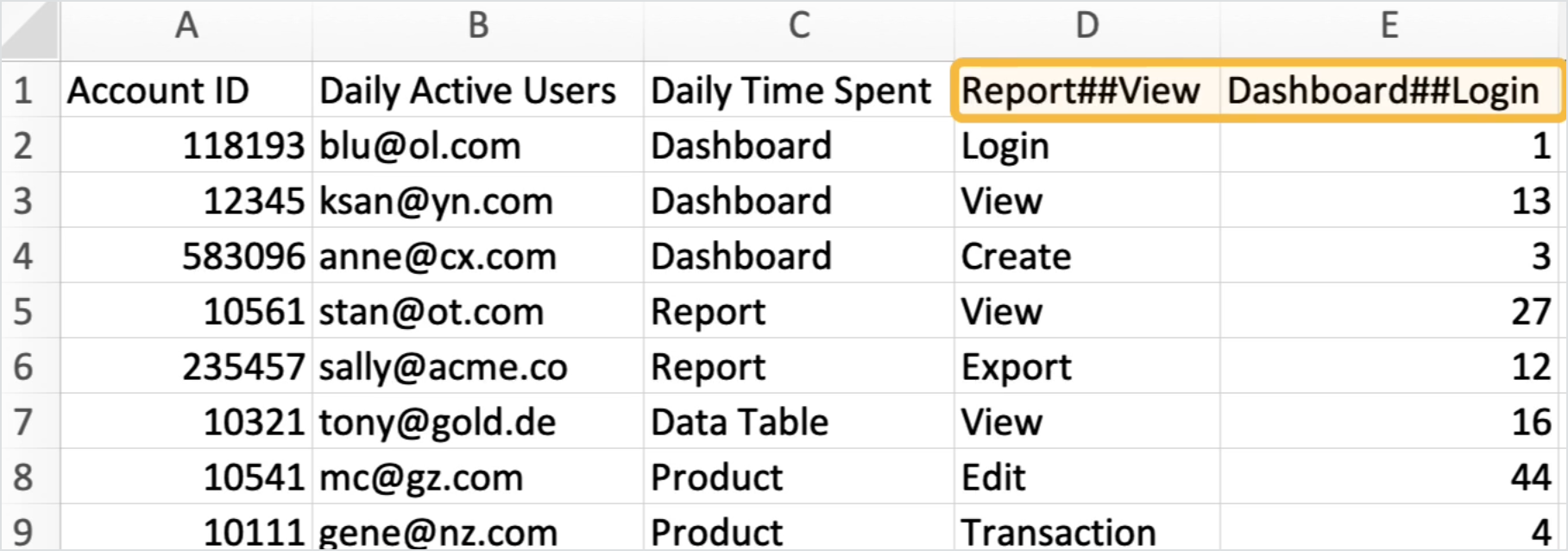Click the Daily Time Spent cell
Viewport: 1568px width, 551px height.
click(791, 91)
